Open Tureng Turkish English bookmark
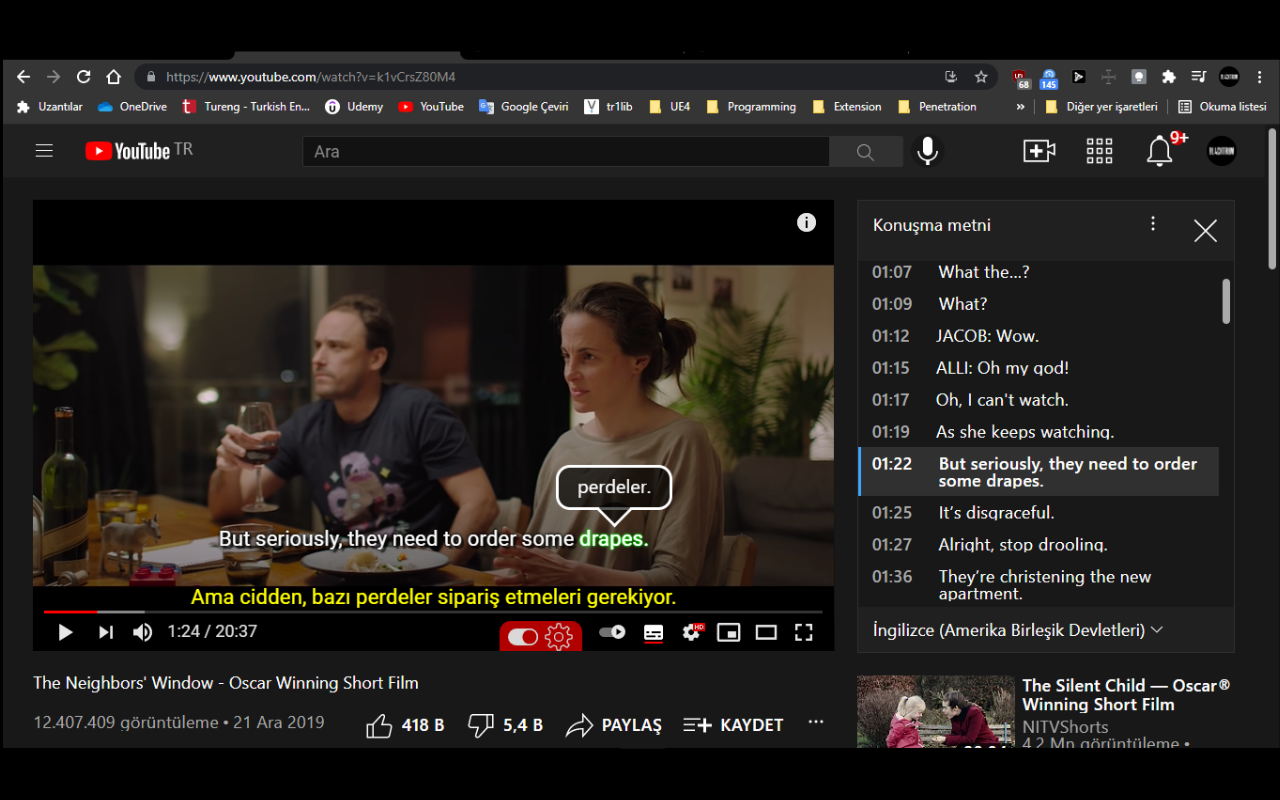 tap(246, 107)
